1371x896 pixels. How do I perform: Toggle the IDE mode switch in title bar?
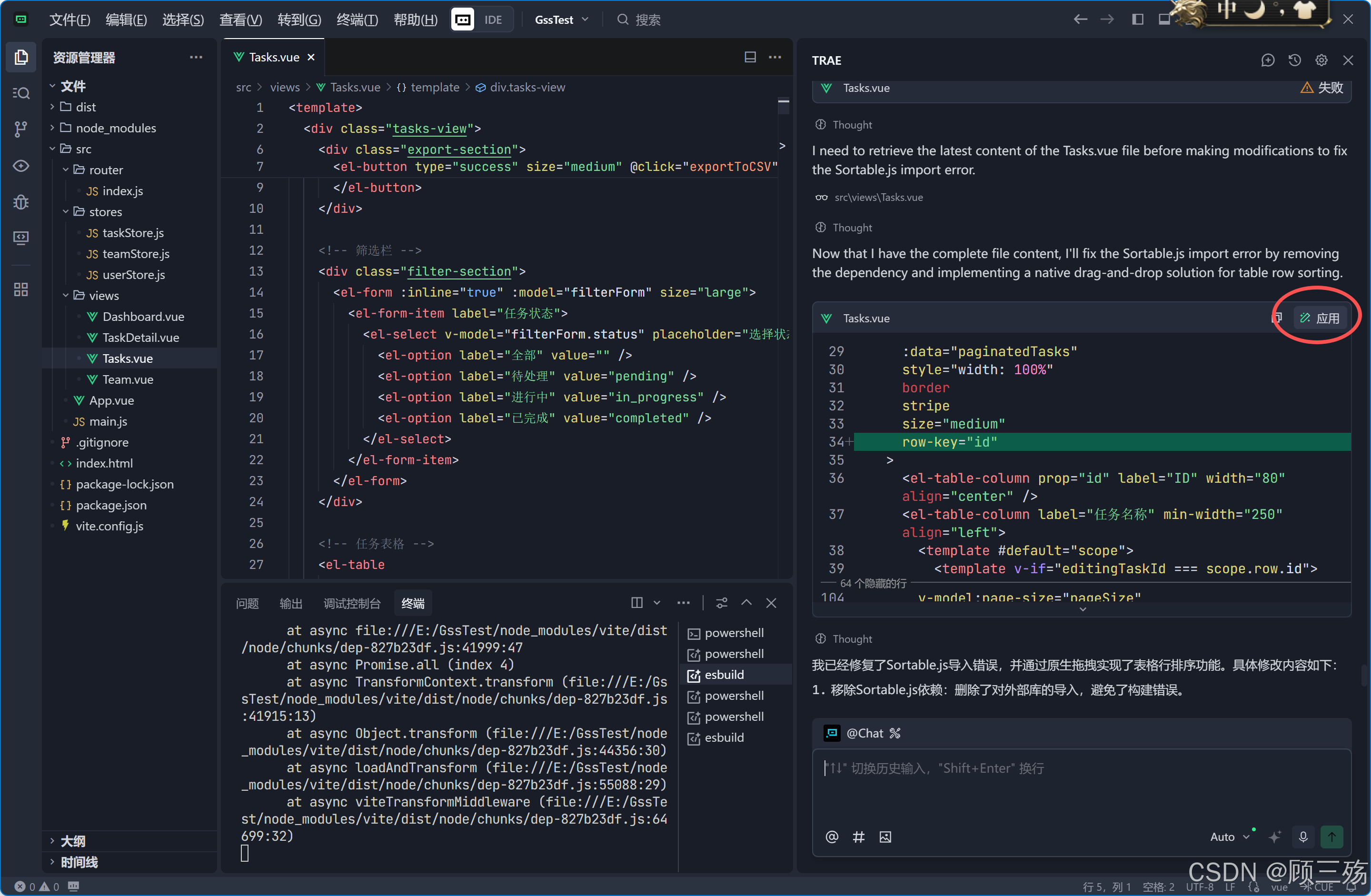[x=482, y=20]
